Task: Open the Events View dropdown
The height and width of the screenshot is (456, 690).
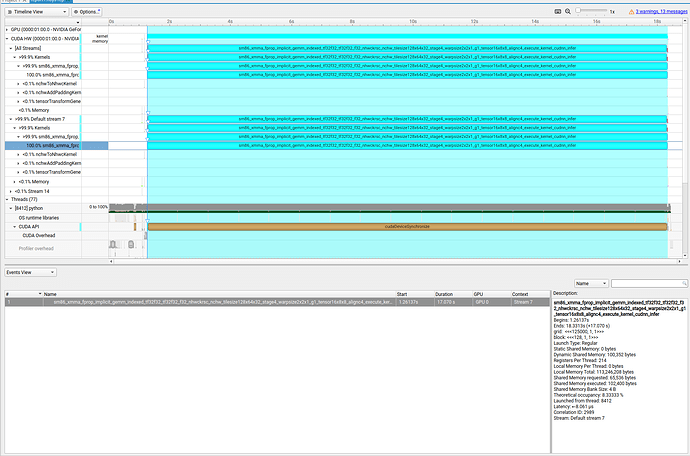Action: [x=31, y=271]
